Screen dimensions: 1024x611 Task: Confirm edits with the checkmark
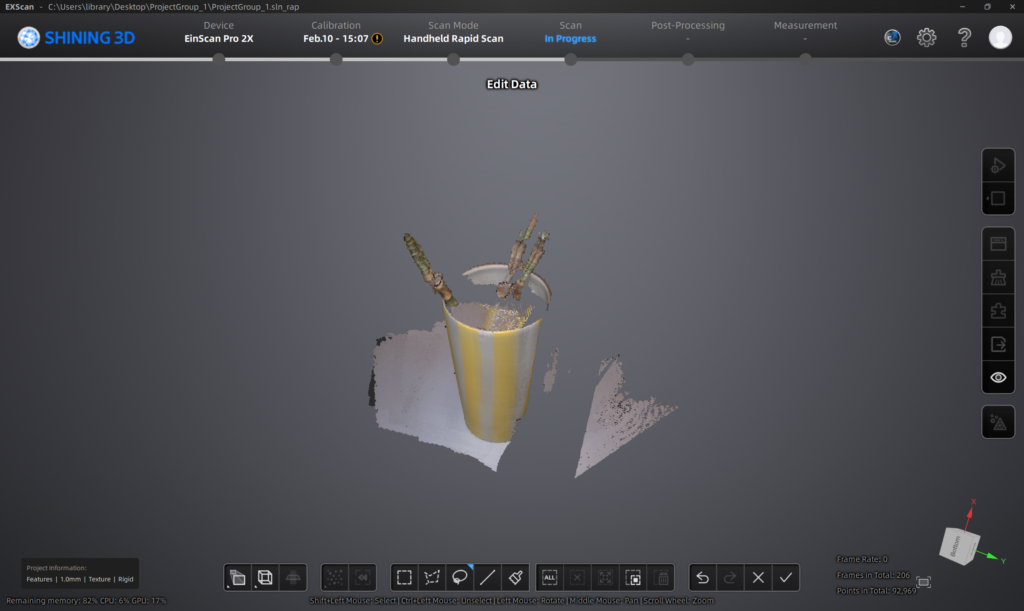point(786,577)
